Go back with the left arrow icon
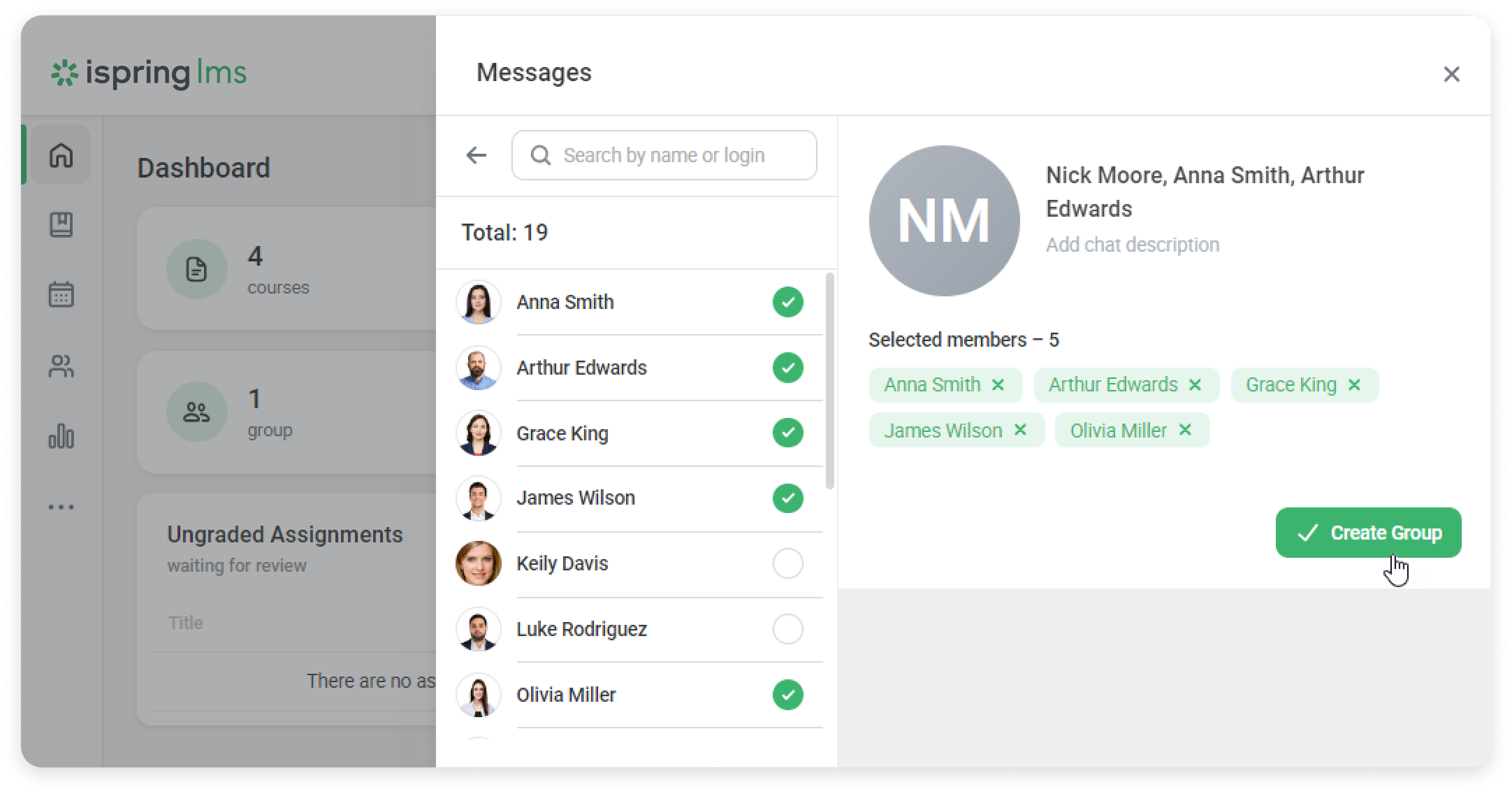The height and width of the screenshot is (794, 1512). tap(477, 155)
